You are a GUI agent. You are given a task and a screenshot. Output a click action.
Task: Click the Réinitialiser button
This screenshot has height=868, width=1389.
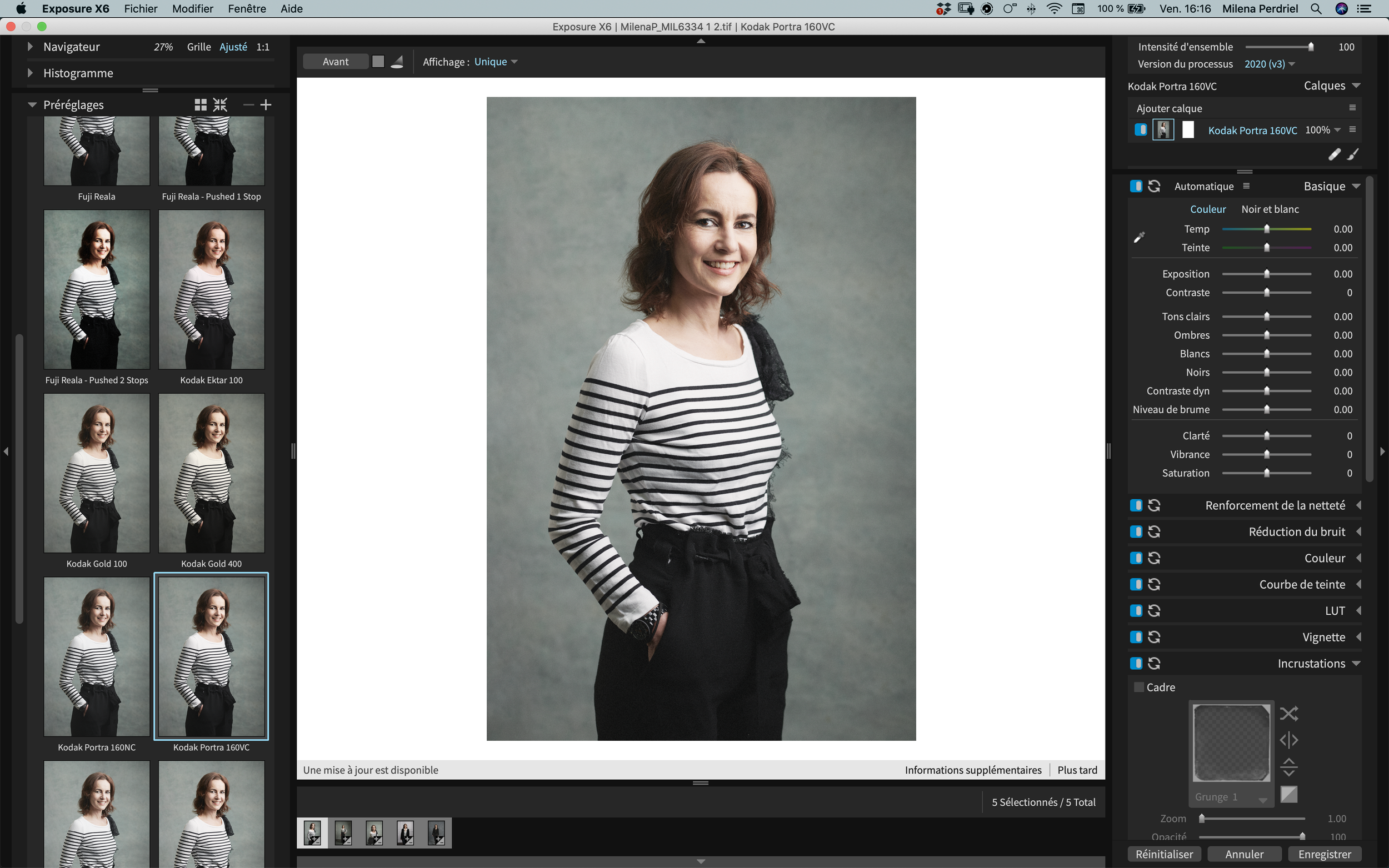coord(1164,854)
